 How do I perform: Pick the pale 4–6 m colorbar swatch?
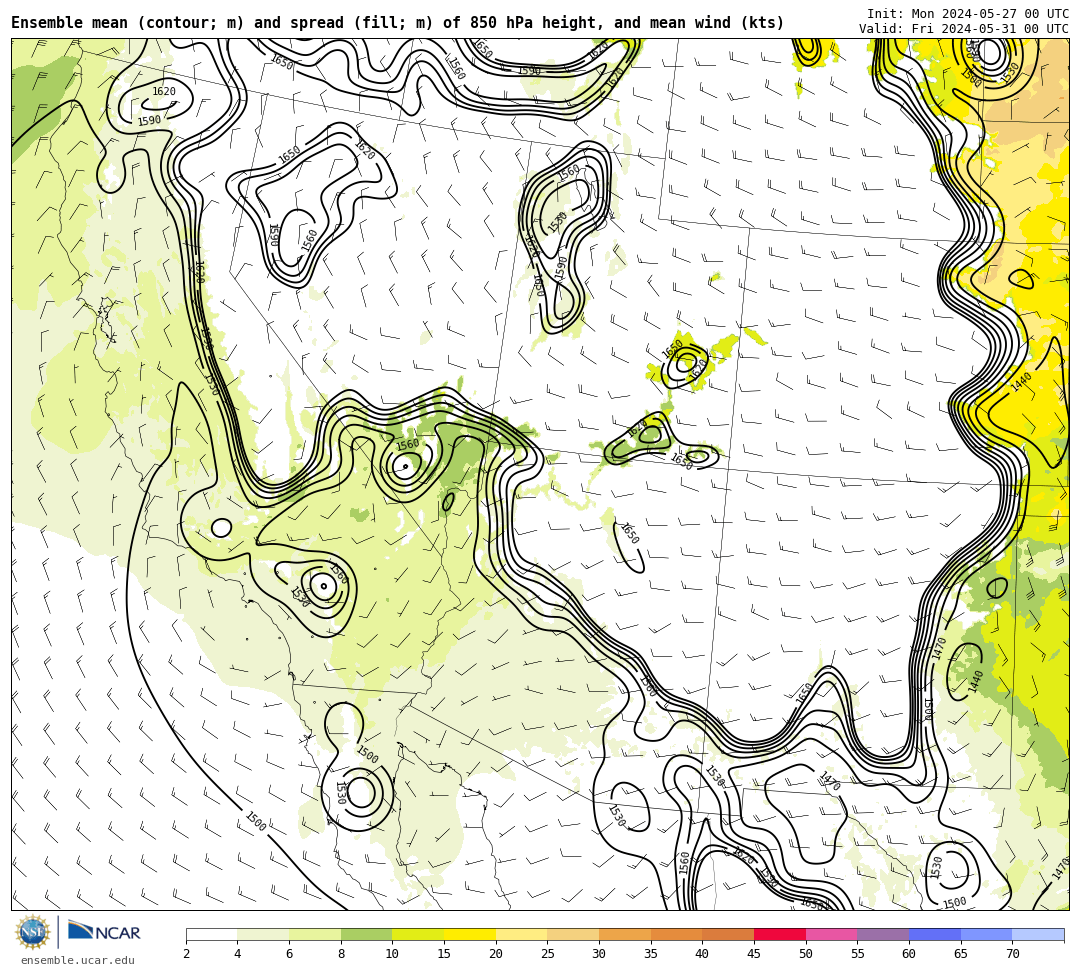[x=263, y=934]
